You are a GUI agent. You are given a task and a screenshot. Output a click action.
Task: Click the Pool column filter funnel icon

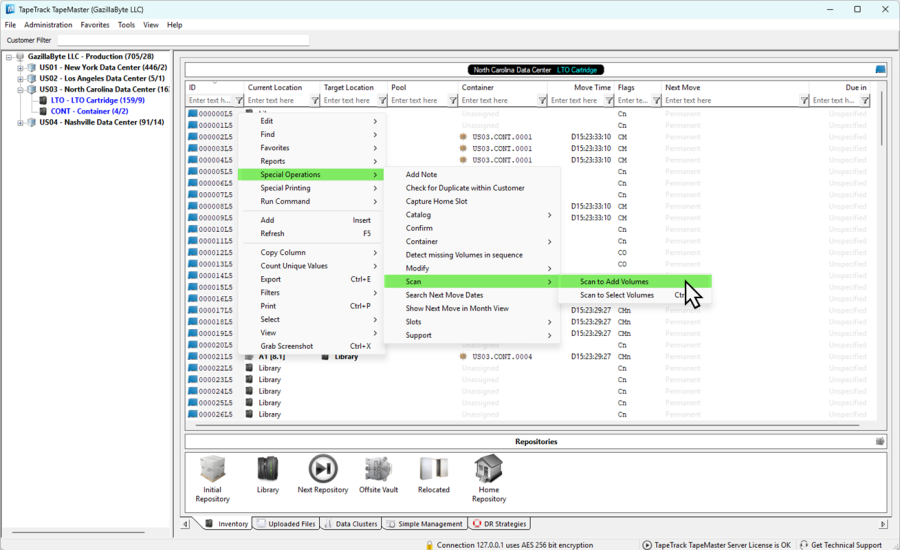[x=452, y=100]
